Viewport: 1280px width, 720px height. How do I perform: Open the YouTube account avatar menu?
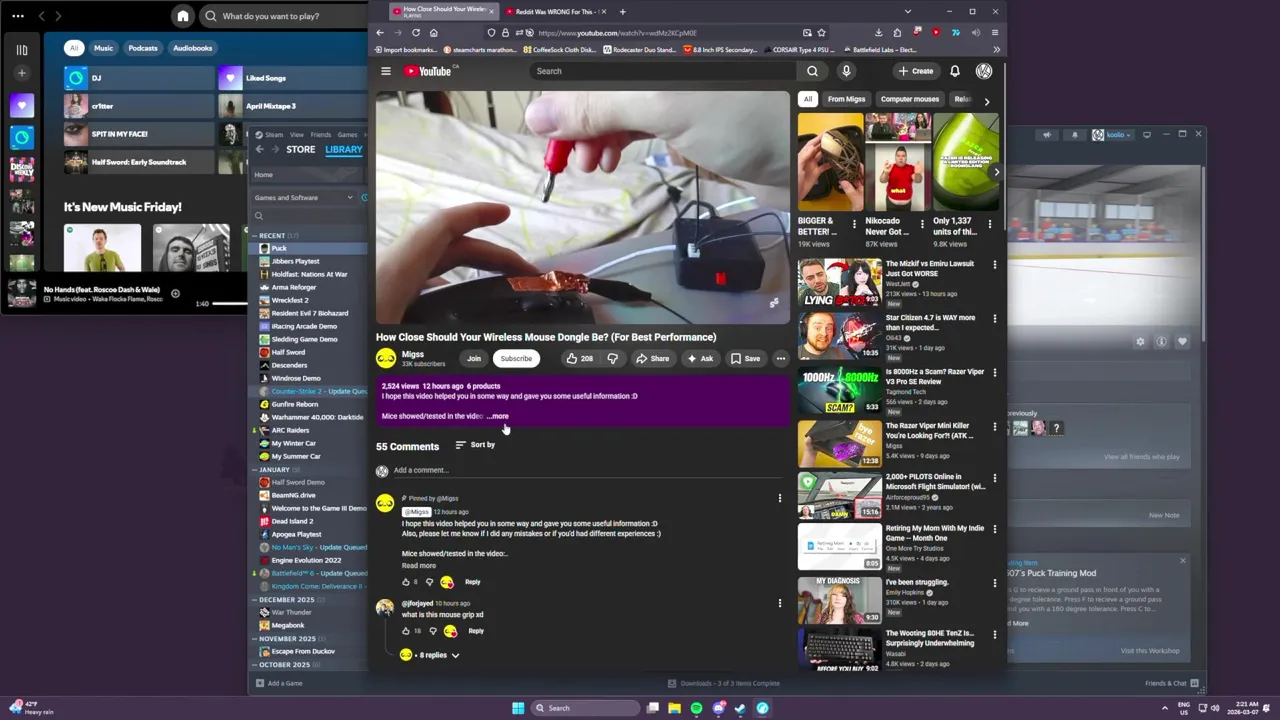pos(984,71)
